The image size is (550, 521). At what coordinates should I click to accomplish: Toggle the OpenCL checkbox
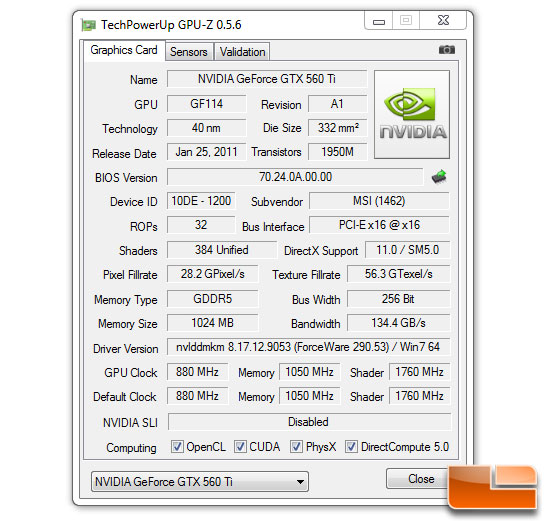coord(177,447)
